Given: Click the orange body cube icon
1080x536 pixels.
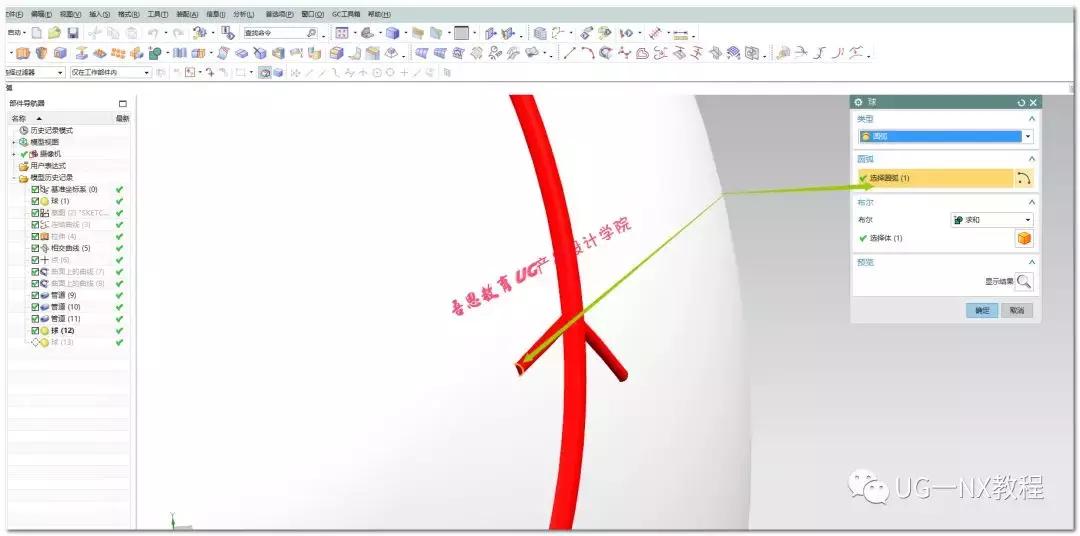Looking at the screenshot, I should (x=1024, y=238).
